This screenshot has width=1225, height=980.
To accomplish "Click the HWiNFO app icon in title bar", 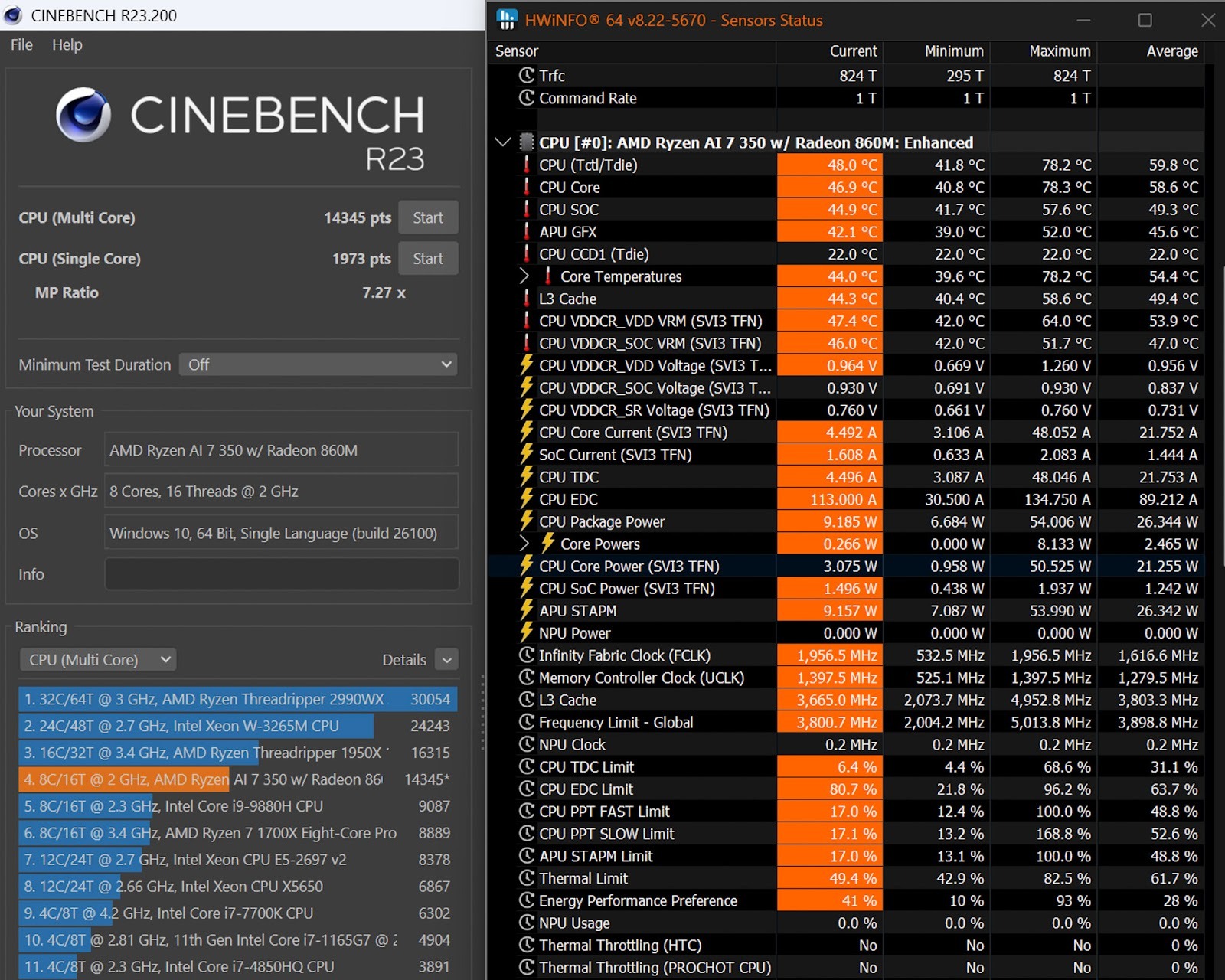I will click(x=507, y=20).
